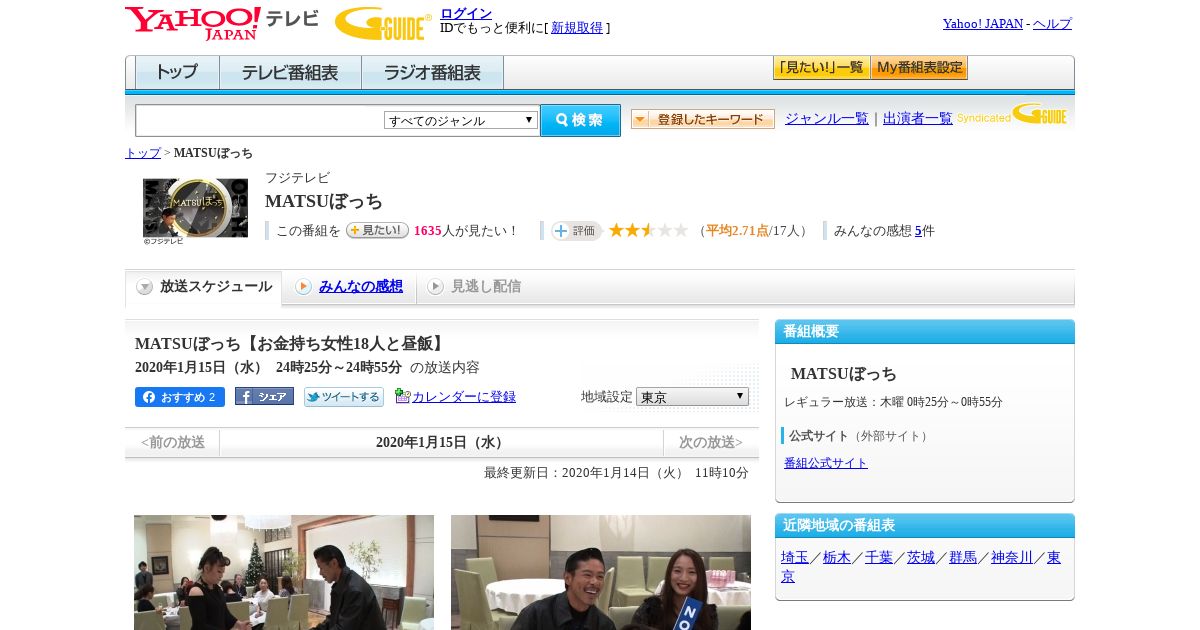Open the 番組公式サイト link
1200x630 pixels.
click(826, 463)
